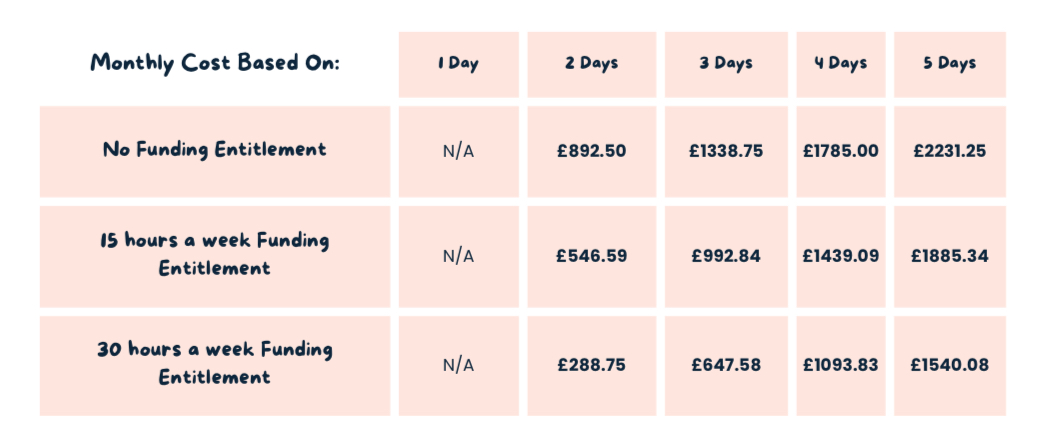Click the Monthly Cost Based On heading
Image resolution: width=1042 pixels, height=433 pixels.
coord(215,64)
